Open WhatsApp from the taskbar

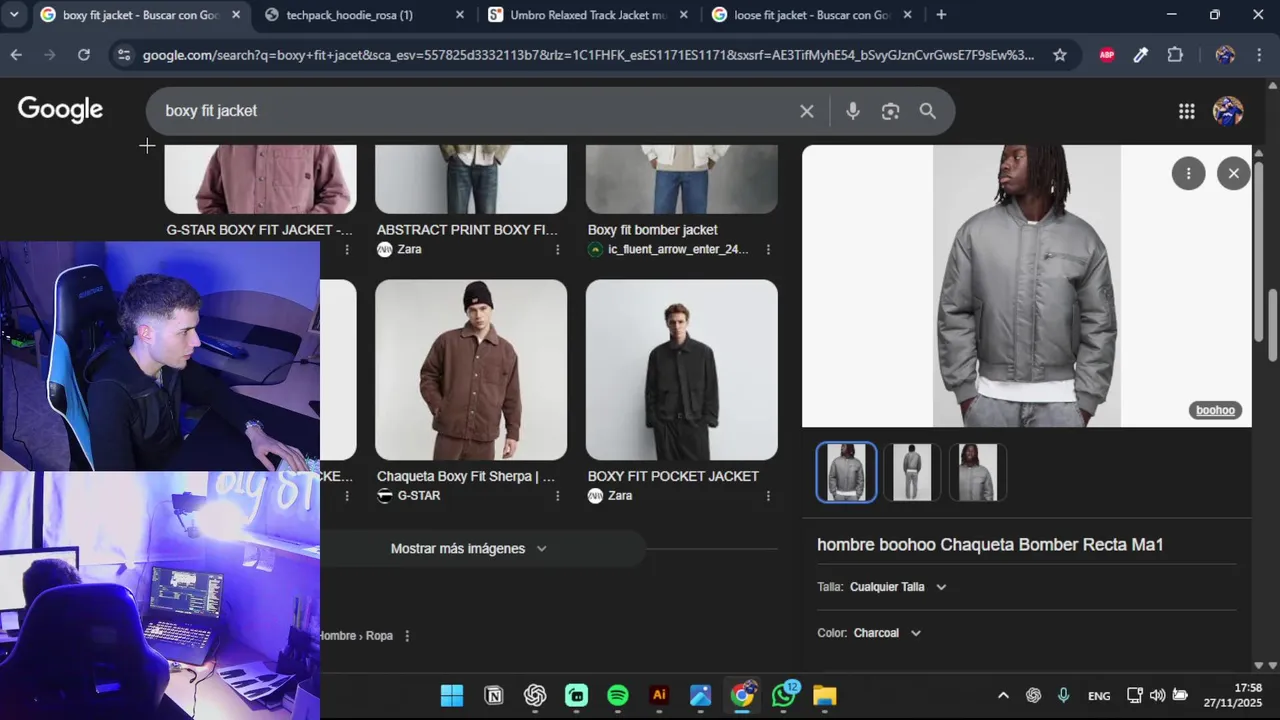point(784,696)
